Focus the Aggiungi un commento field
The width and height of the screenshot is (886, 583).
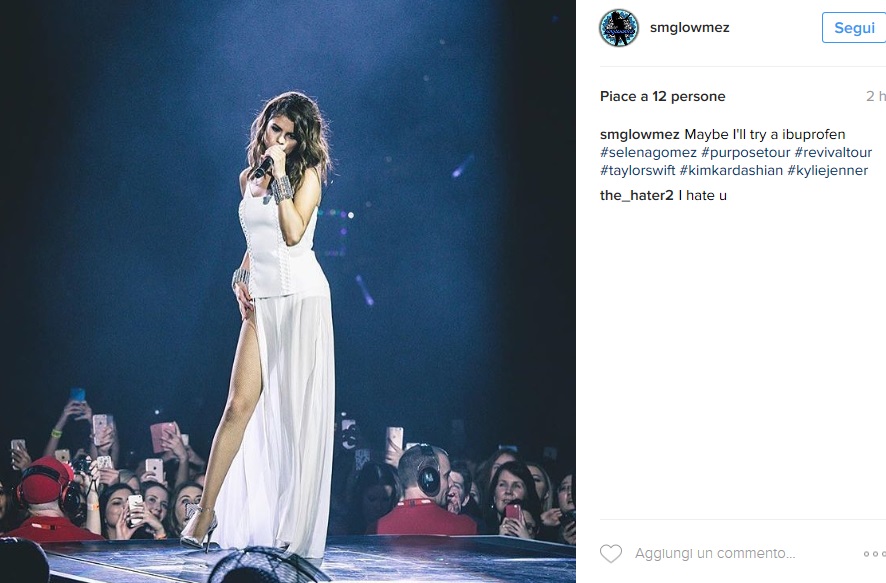tap(715, 554)
